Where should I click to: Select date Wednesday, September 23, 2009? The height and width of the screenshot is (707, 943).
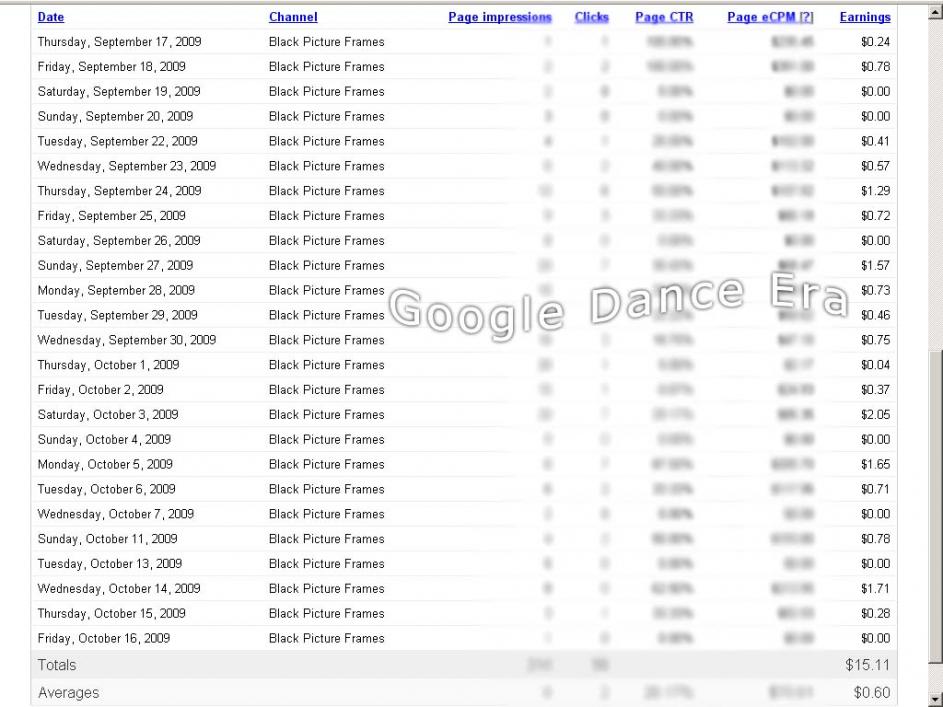(126, 166)
